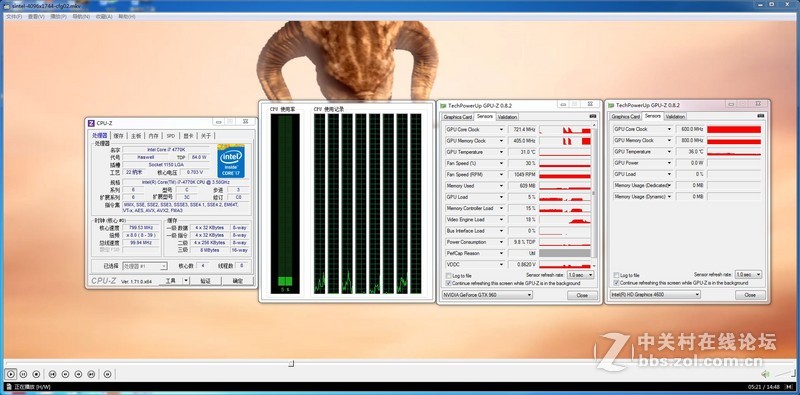Open the 帮助(H) menu in the player
The height and width of the screenshot is (395, 800).
pyautogui.click(x=127, y=16)
